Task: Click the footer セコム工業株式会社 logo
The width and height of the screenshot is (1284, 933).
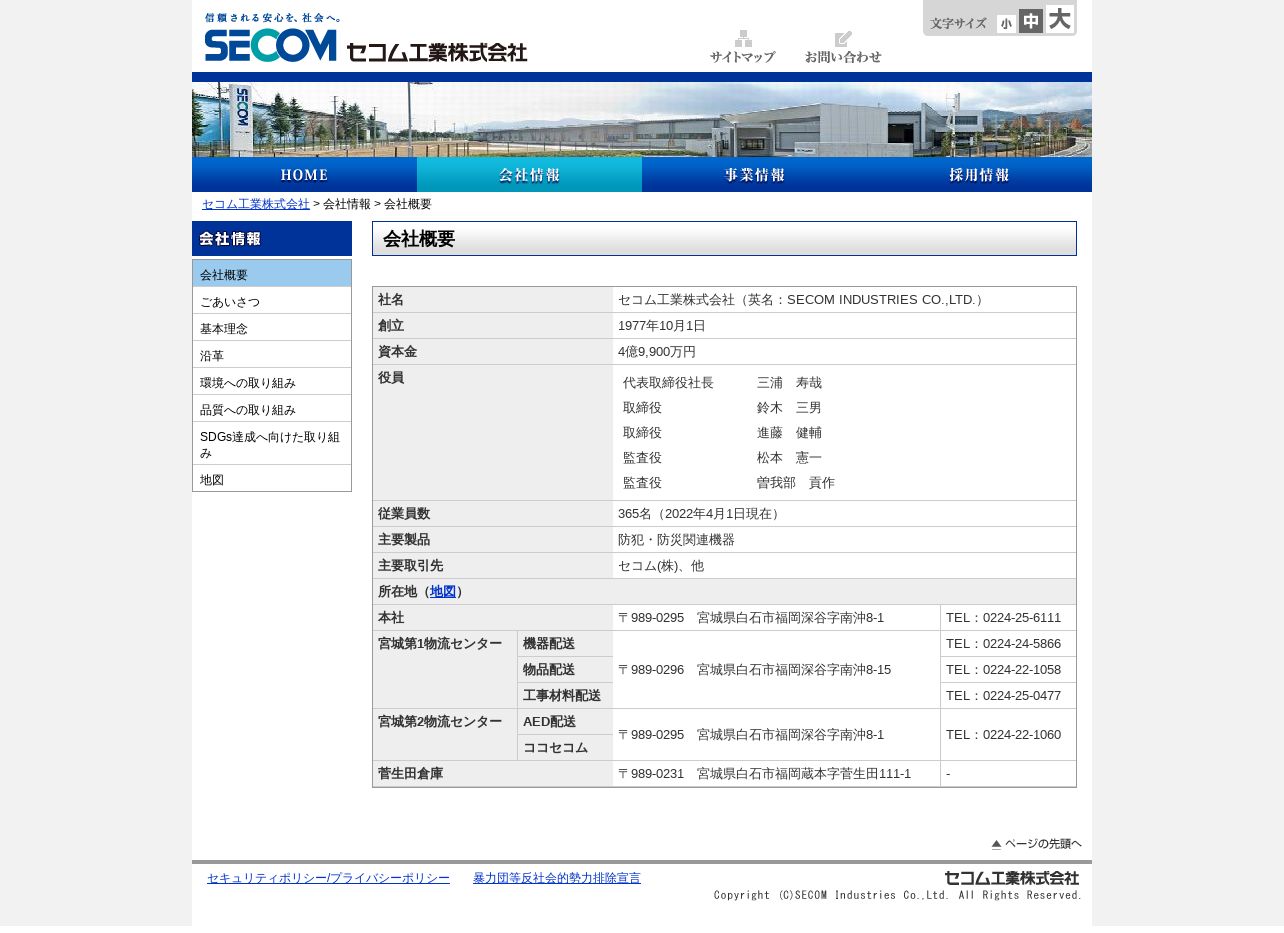Action: tap(1012, 878)
